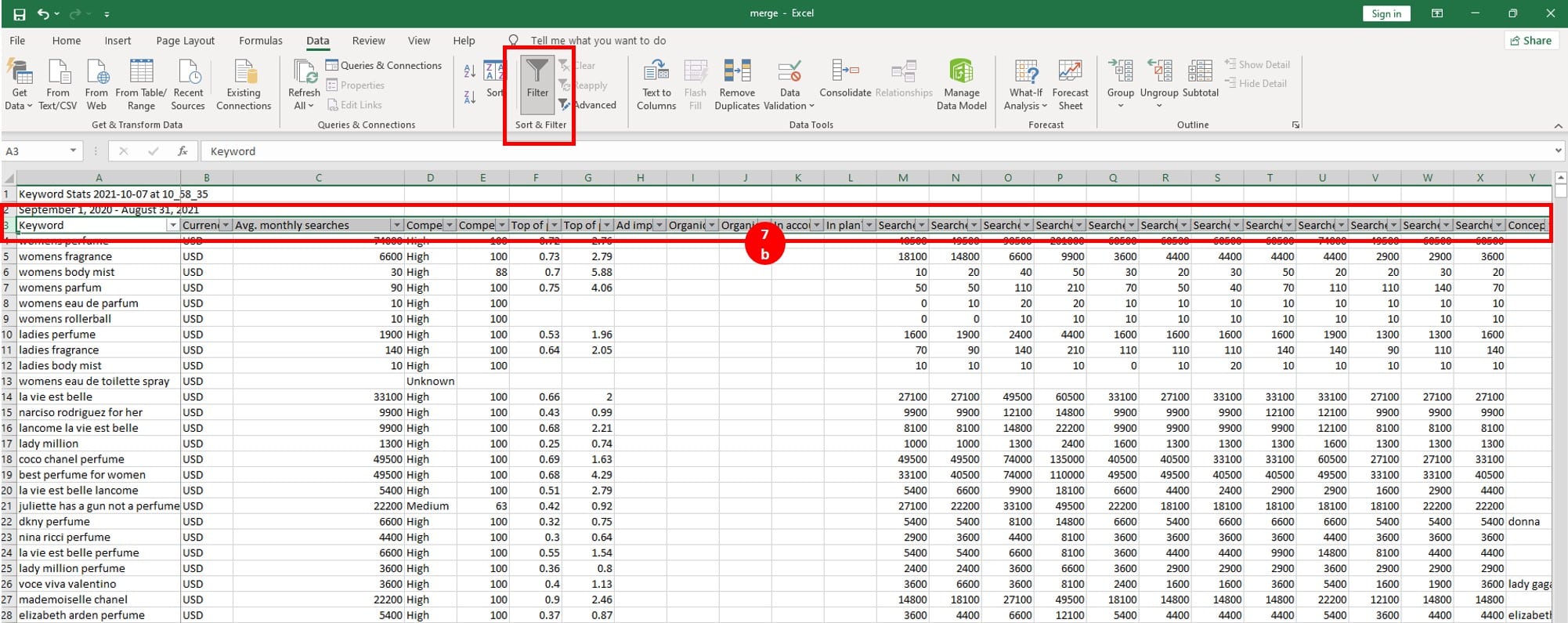Switch to the Formulas tab
This screenshot has height=623, width=1568.
[261, 41]
